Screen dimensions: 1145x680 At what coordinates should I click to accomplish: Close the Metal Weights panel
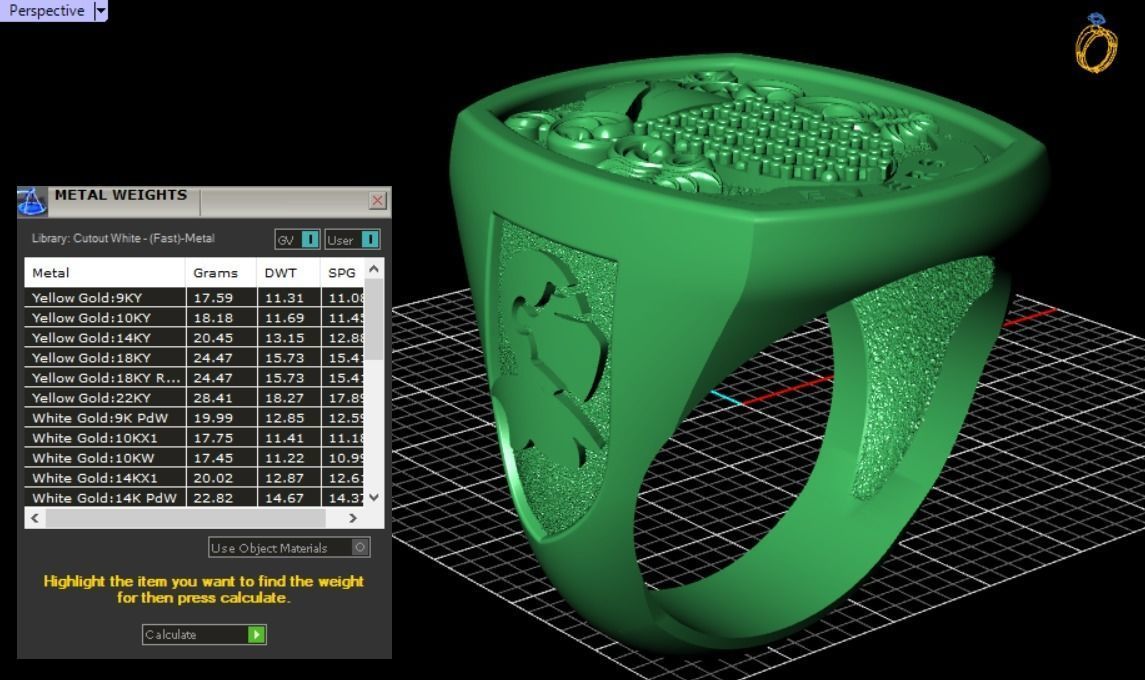point(378,201)
